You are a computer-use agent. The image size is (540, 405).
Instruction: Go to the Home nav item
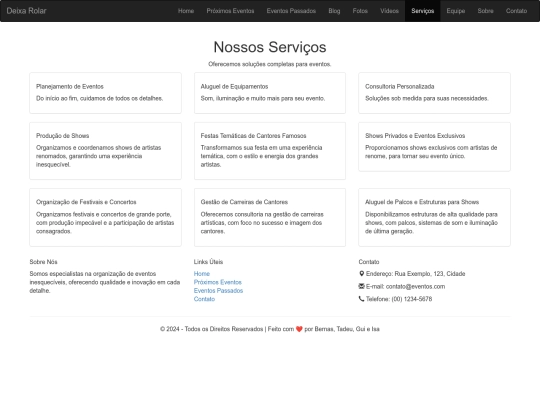186,11
